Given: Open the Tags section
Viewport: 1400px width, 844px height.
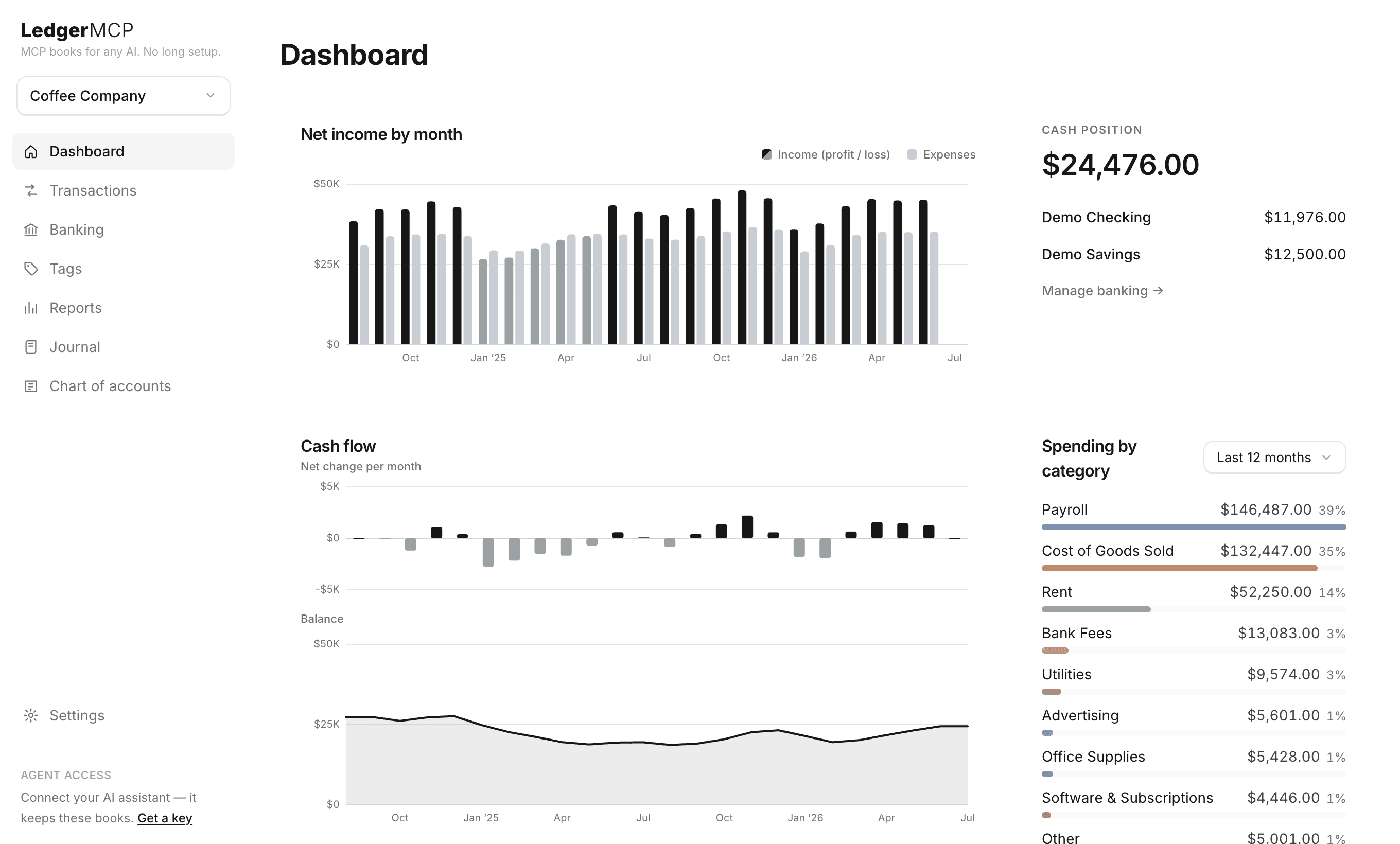Looking at the screenshot, I should coord(124,269).
